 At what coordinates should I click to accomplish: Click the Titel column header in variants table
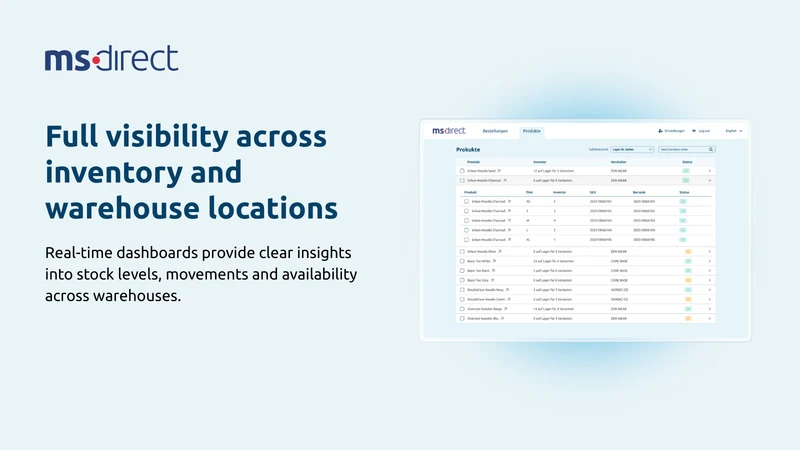[529, 192]
